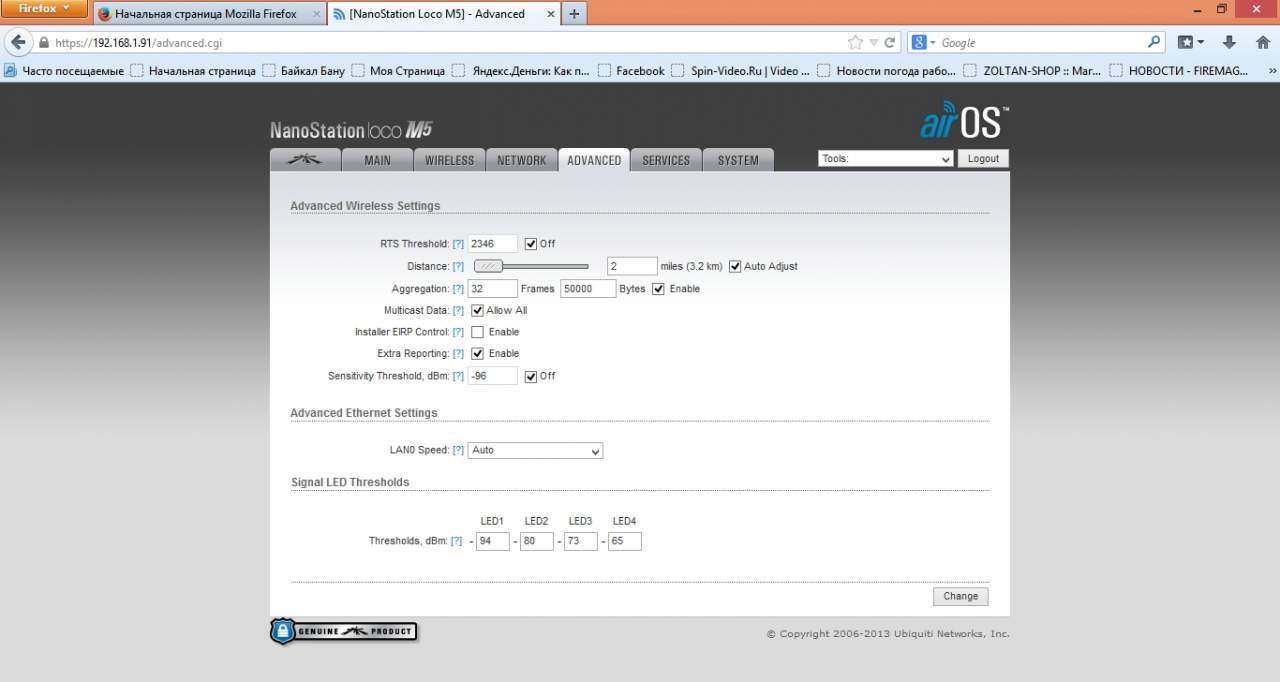The image size is (1280, 682).
Task: Open the SERVICES tab
Action: pyautogui.click(x=666, y=160)
